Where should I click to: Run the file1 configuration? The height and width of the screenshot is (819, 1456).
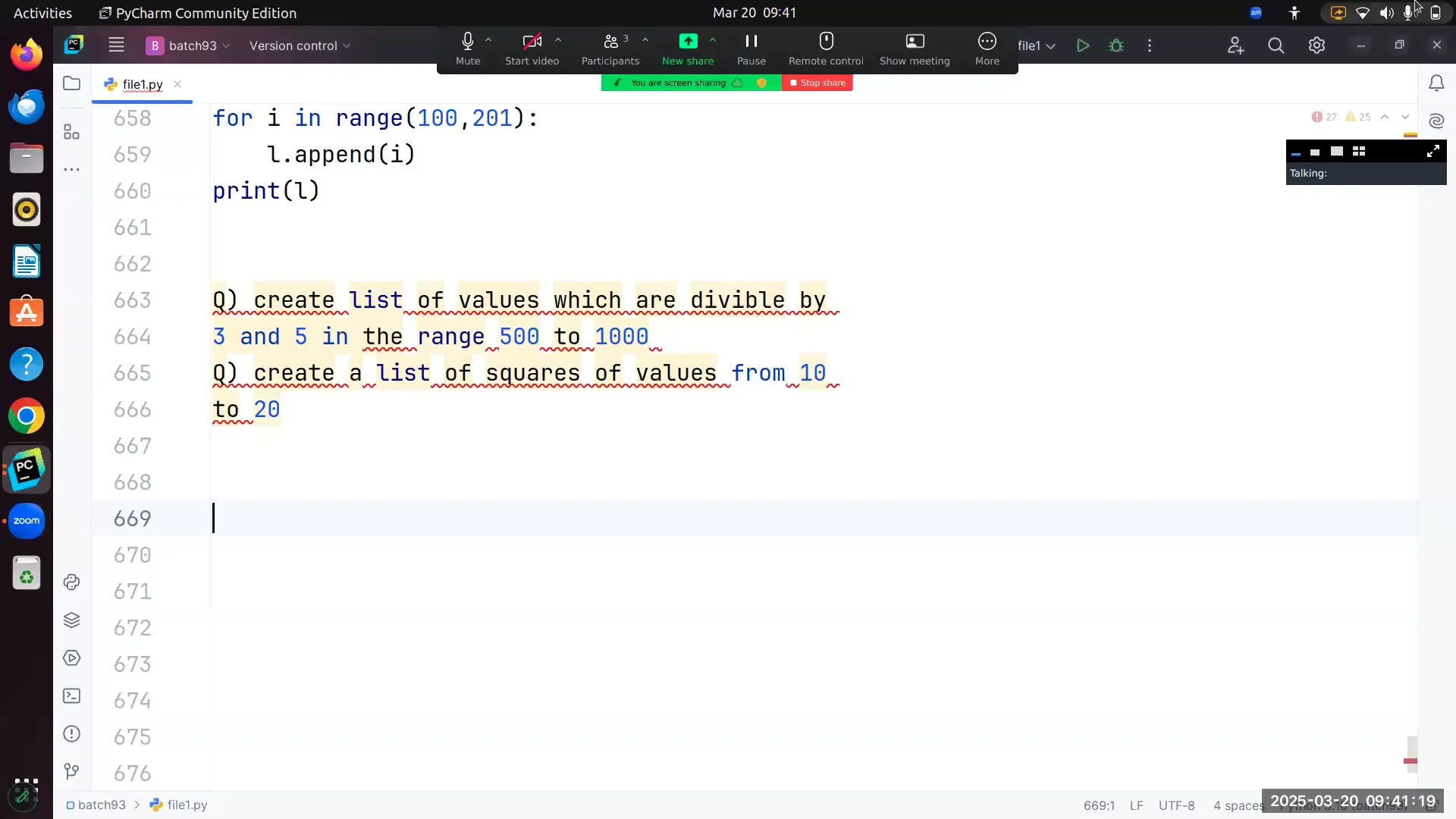[x=1082, y=45]
